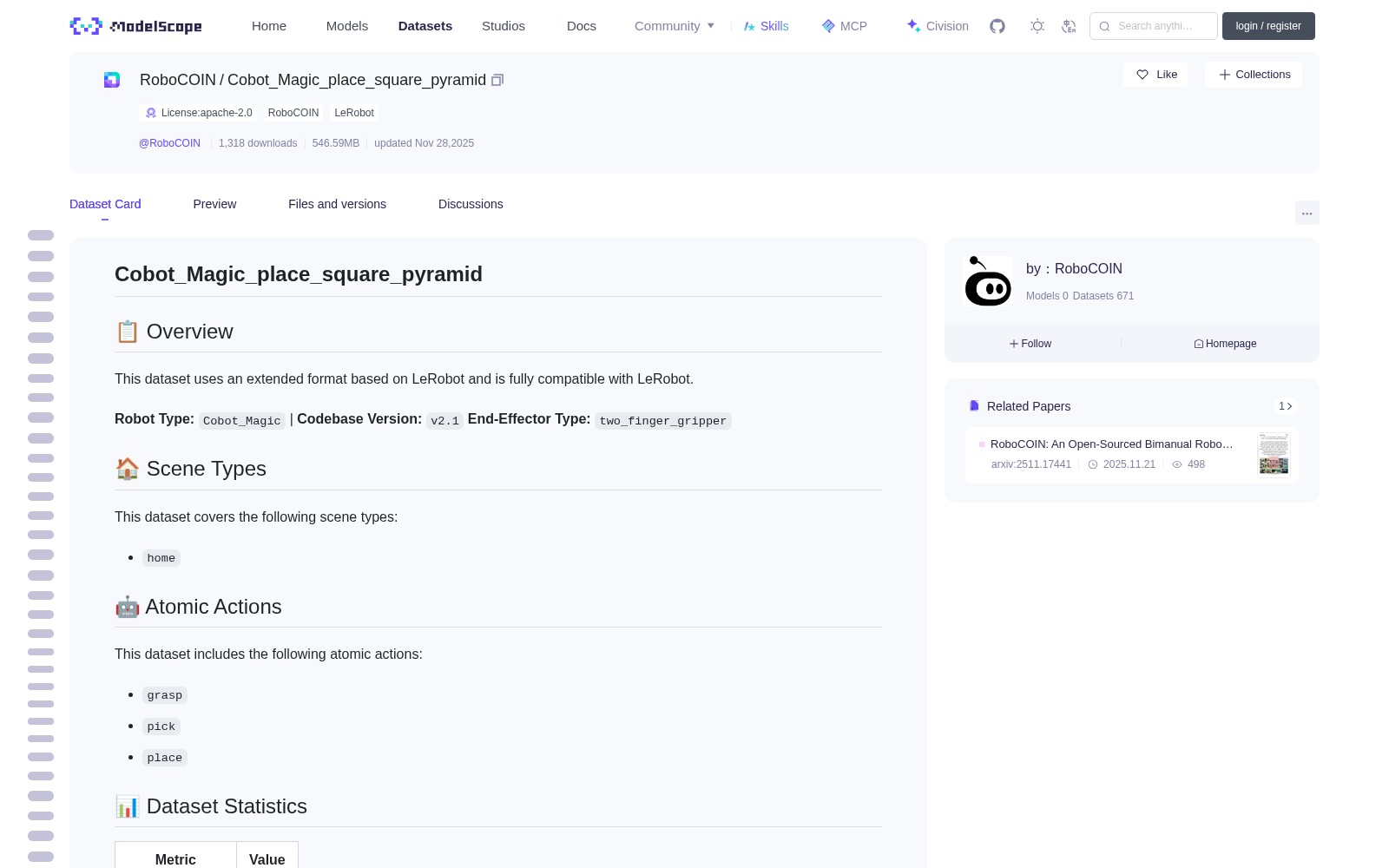Click the clipboard Overview heading icon
This screenshot has height=868, width=1389.
pyautogui.click(x=127, y=332)
